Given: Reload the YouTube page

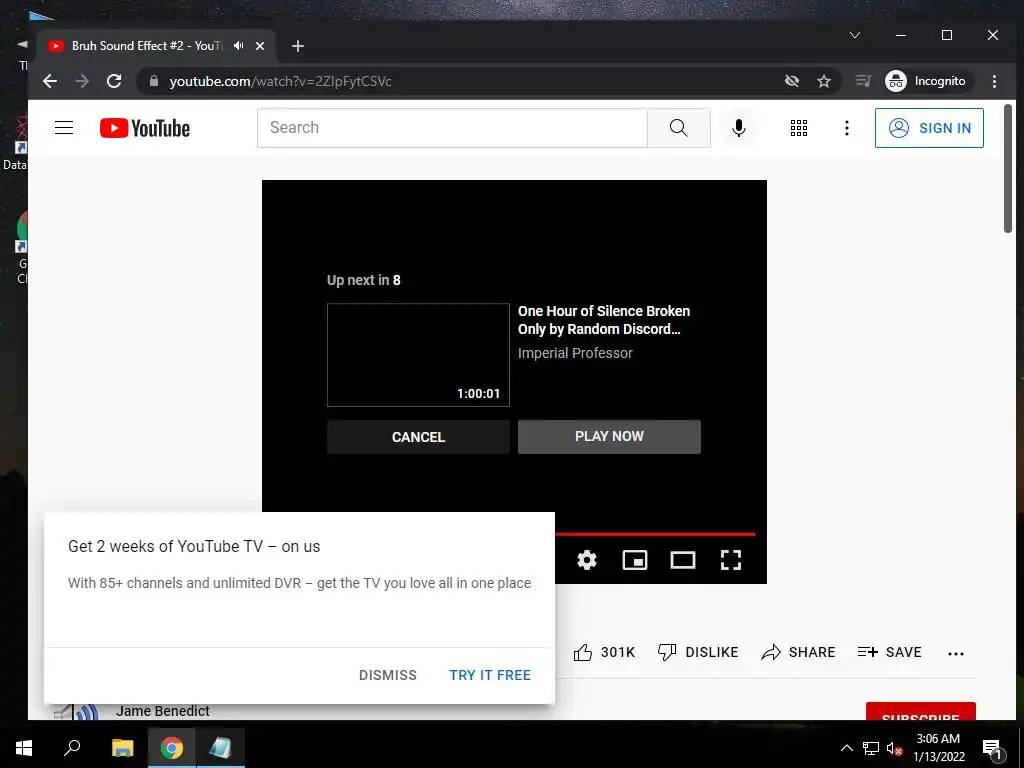Looking at the screenshot, I should tap(114, 81).
